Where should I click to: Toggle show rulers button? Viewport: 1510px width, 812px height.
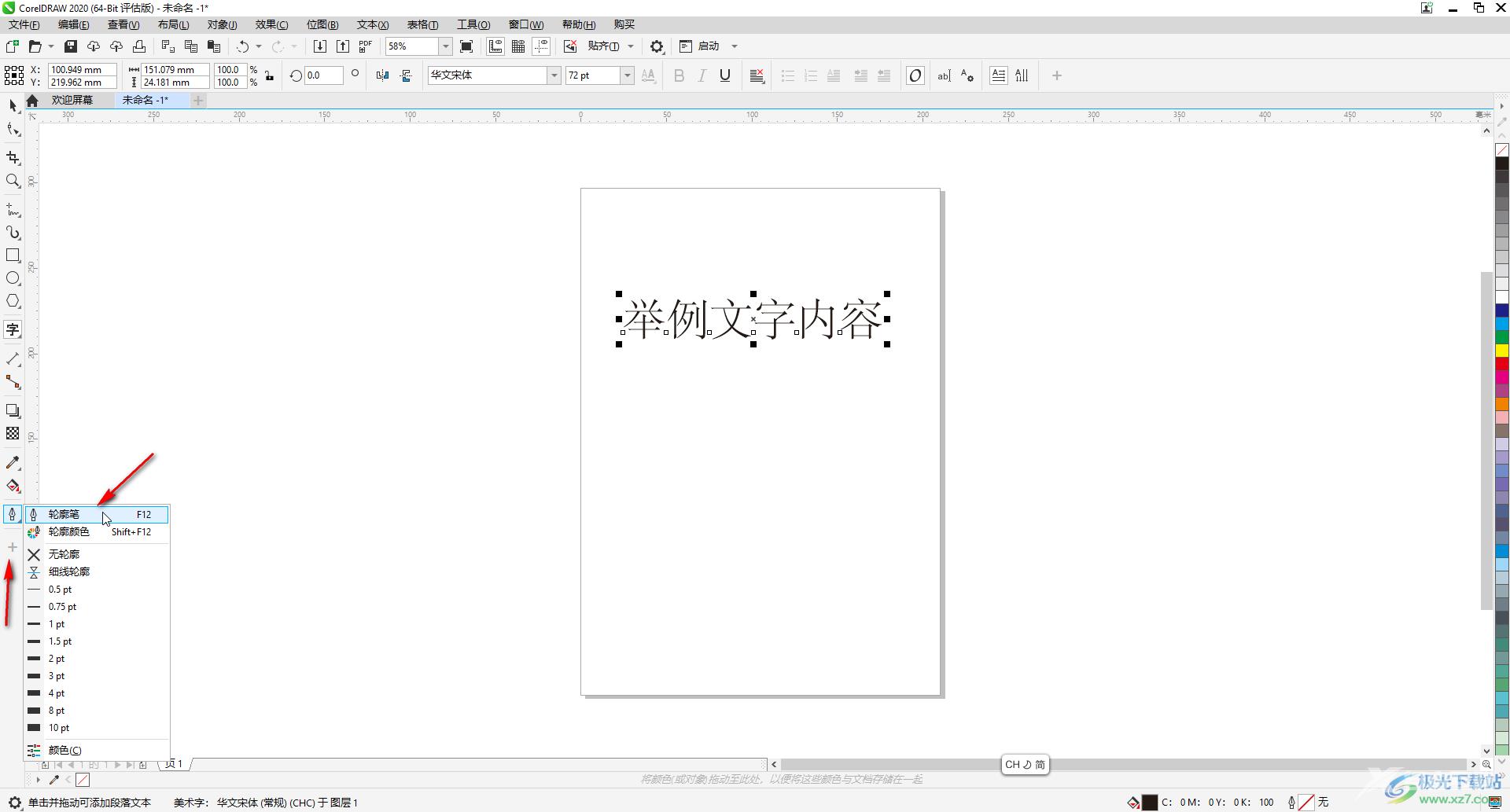495,46
